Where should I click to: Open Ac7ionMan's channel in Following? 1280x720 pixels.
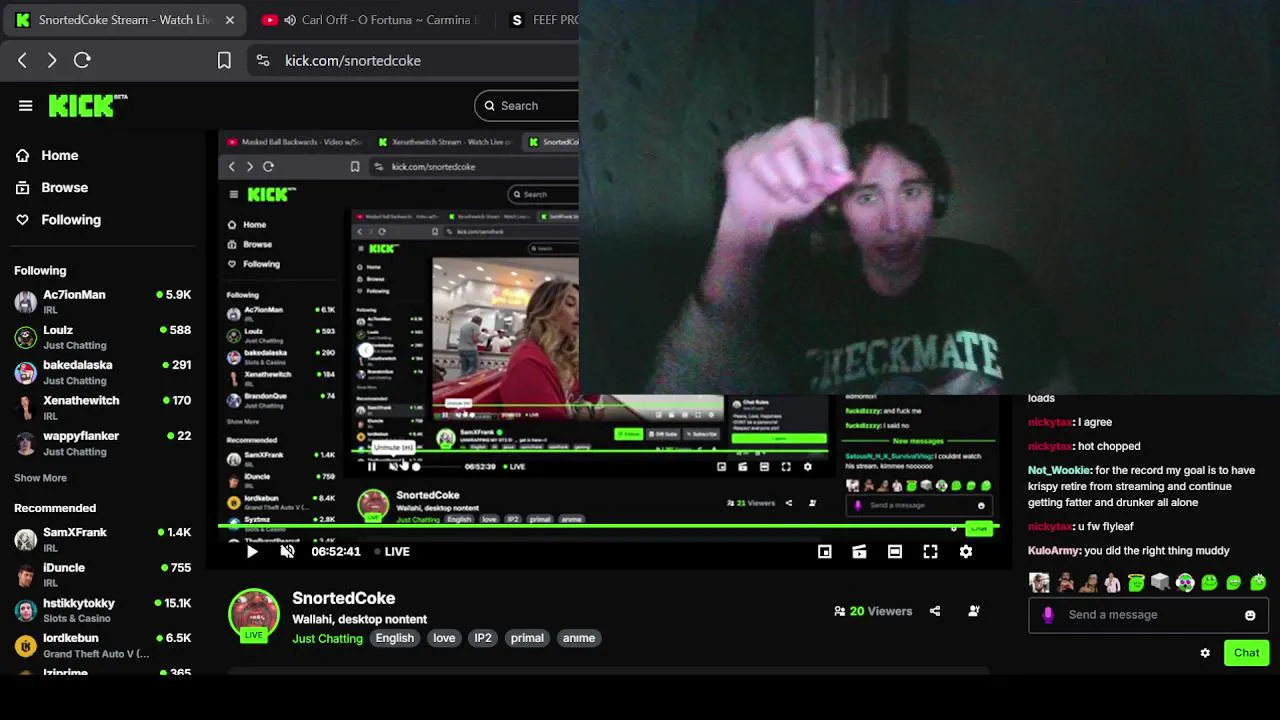[102, 301]
